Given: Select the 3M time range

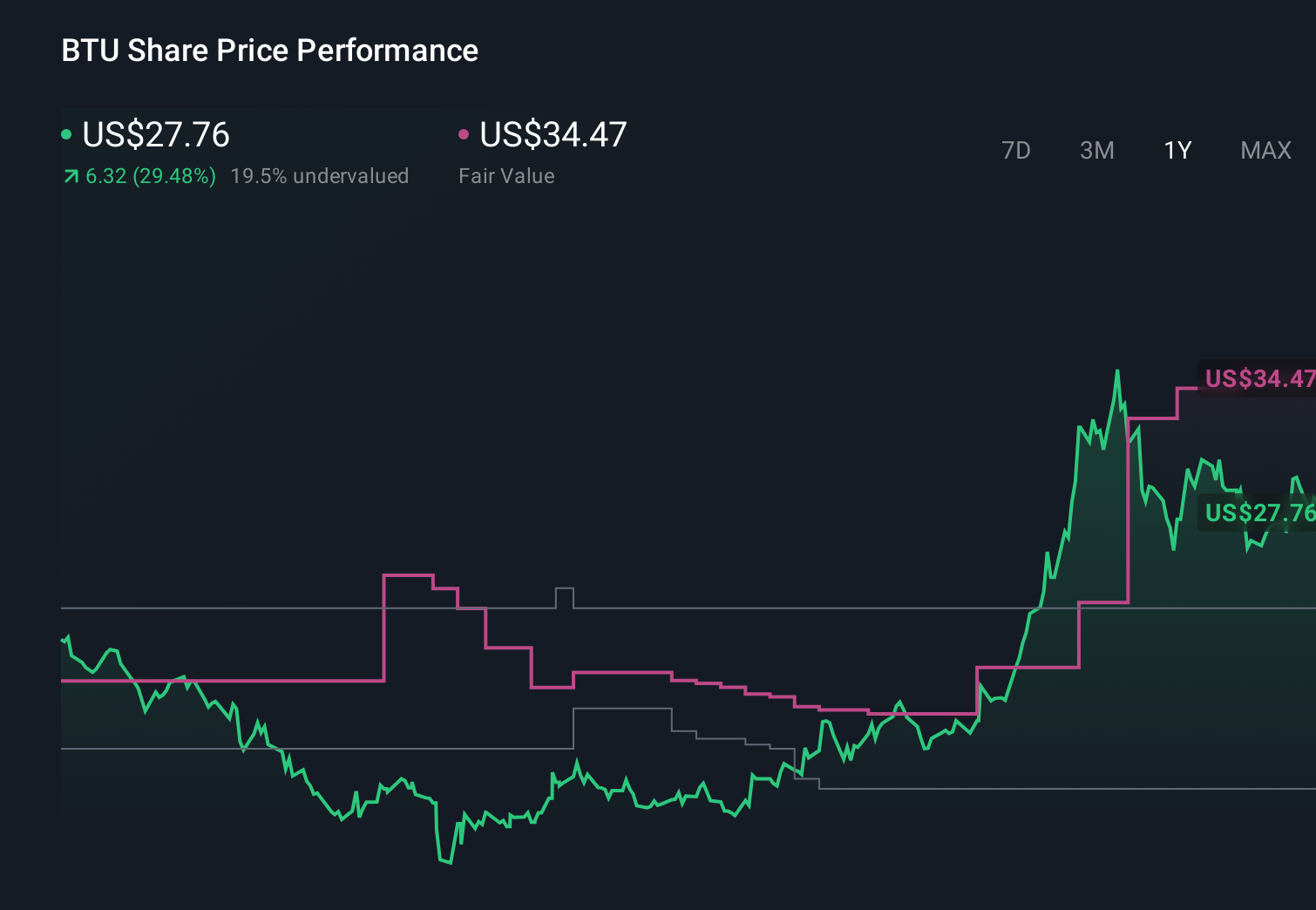Looking at the screenshot, I should (x=1096, y=150).
